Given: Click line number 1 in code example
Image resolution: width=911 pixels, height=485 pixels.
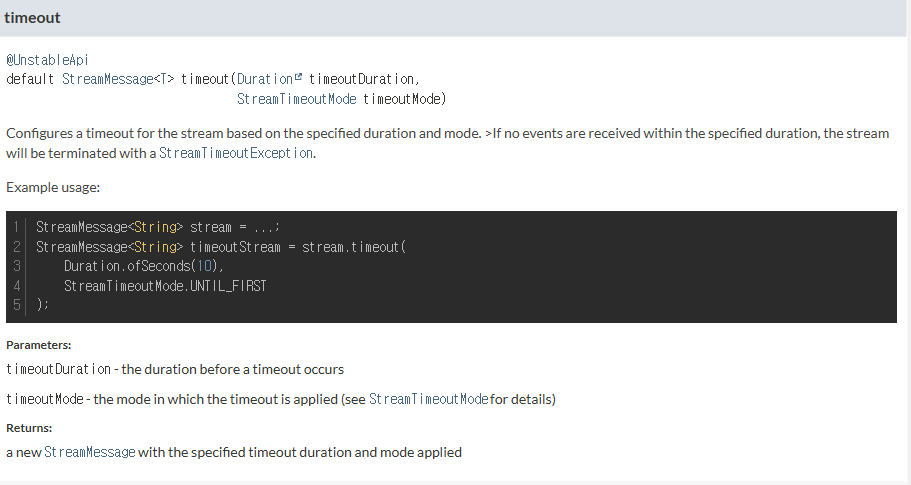Looking at the screenshot, I should click(18, 227).
